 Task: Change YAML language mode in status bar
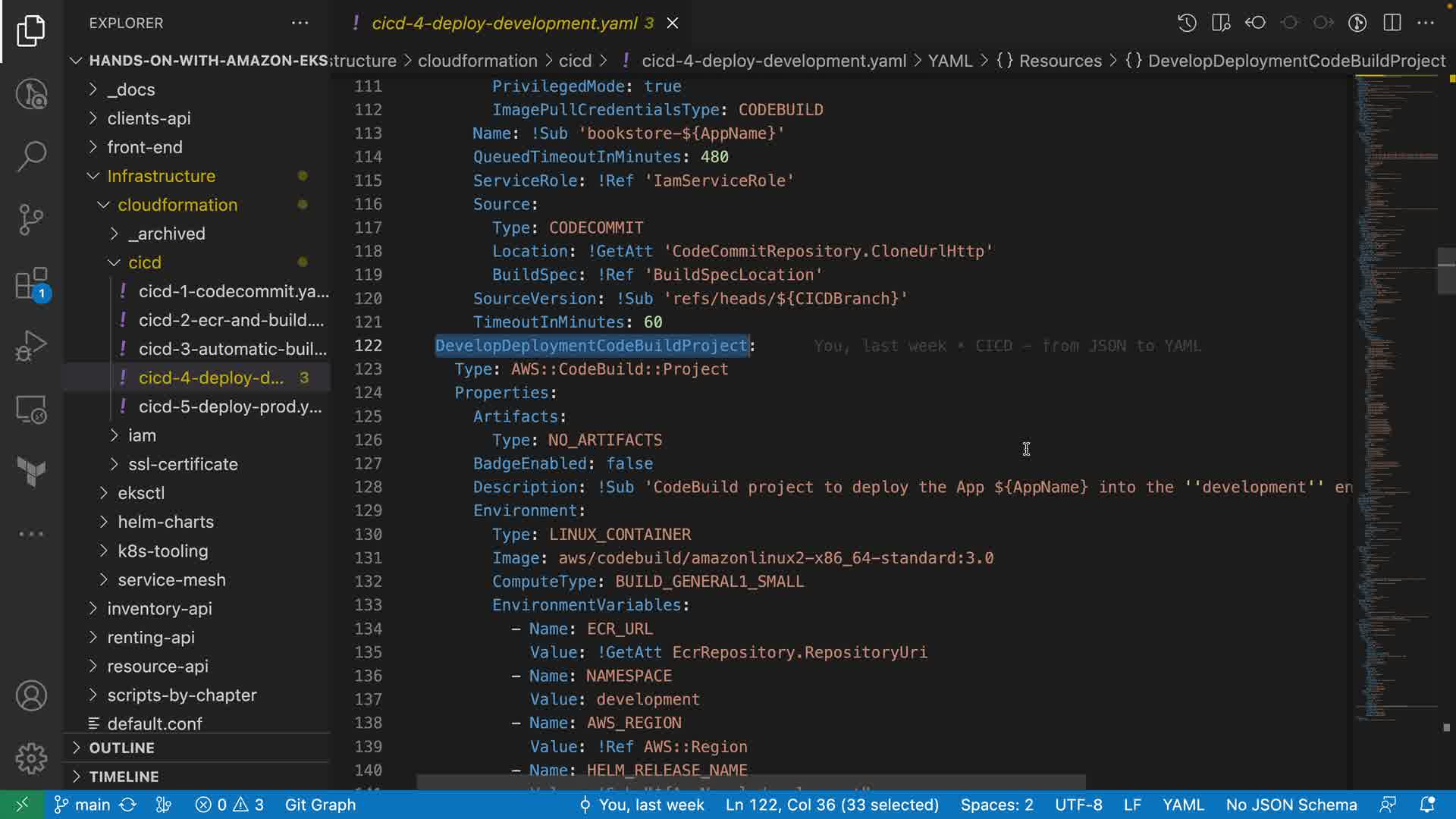[x=1183, y=805]
